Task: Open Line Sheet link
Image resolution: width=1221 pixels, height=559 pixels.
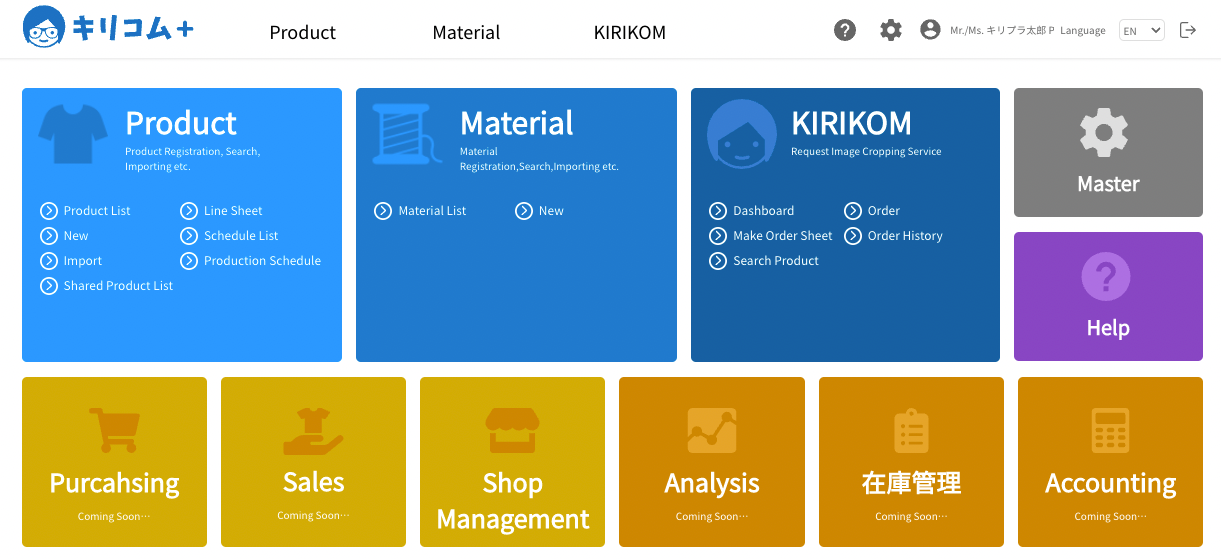Action: pos(233,211)
